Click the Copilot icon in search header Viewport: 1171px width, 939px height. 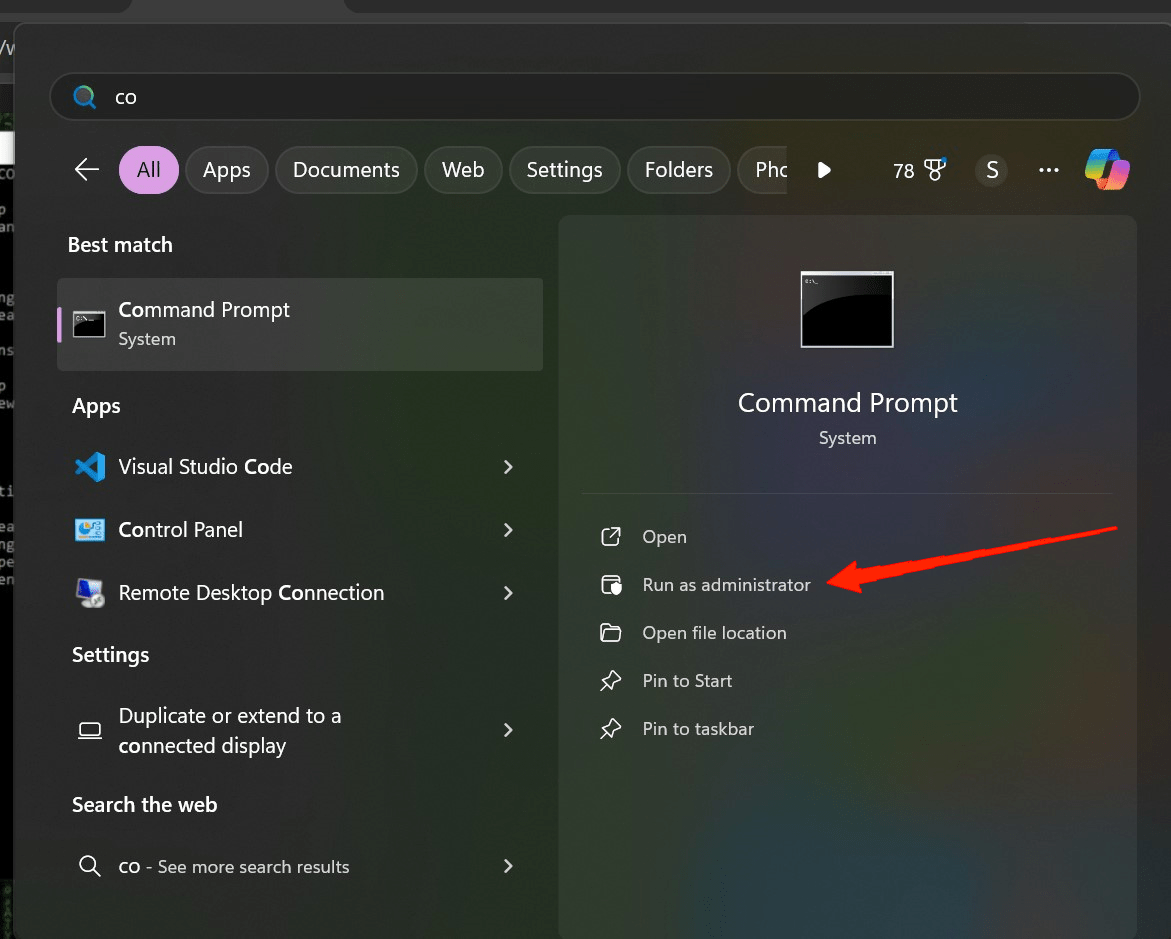tap(1107, 170)
